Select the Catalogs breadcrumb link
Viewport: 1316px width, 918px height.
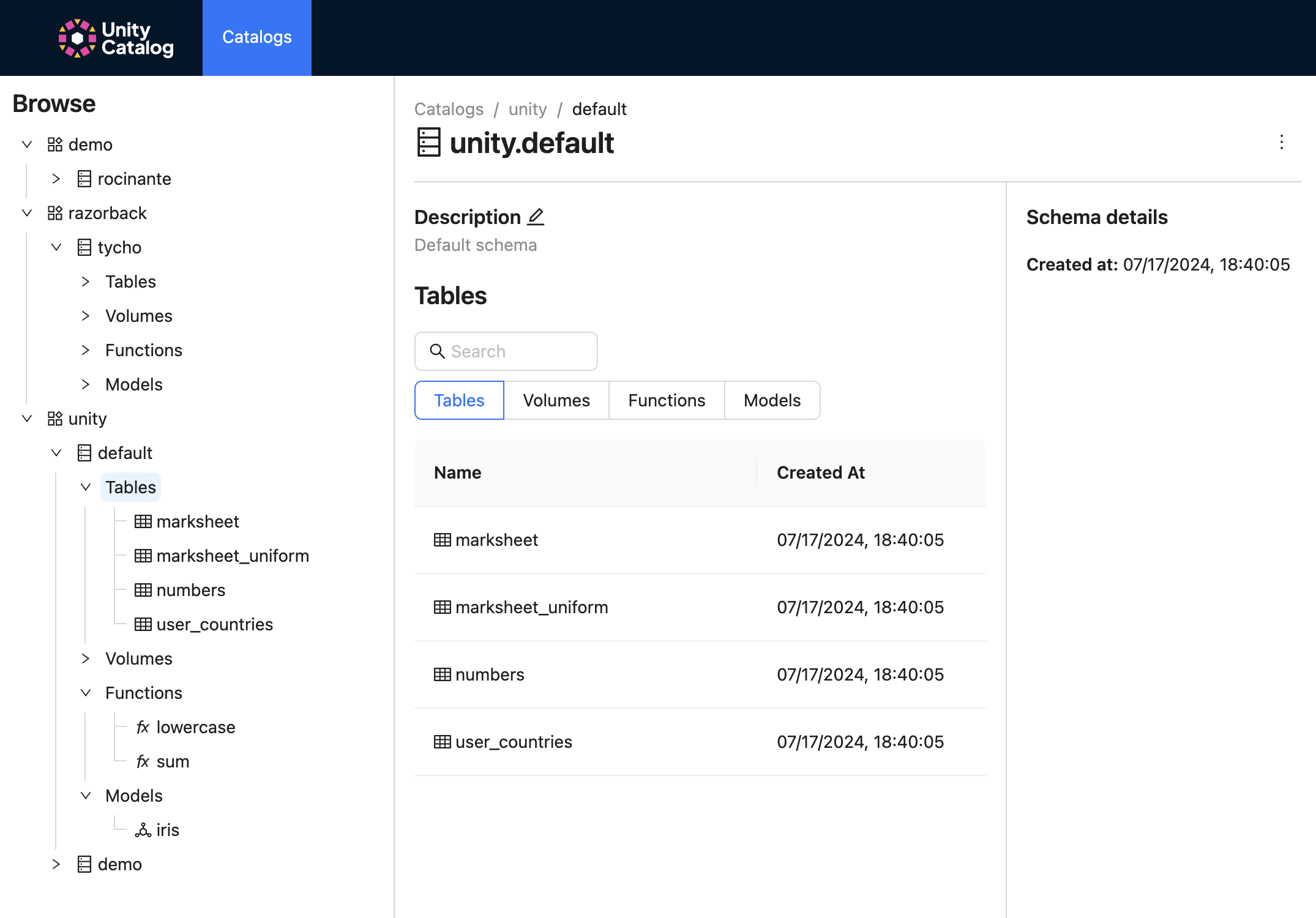coord(450,110)
